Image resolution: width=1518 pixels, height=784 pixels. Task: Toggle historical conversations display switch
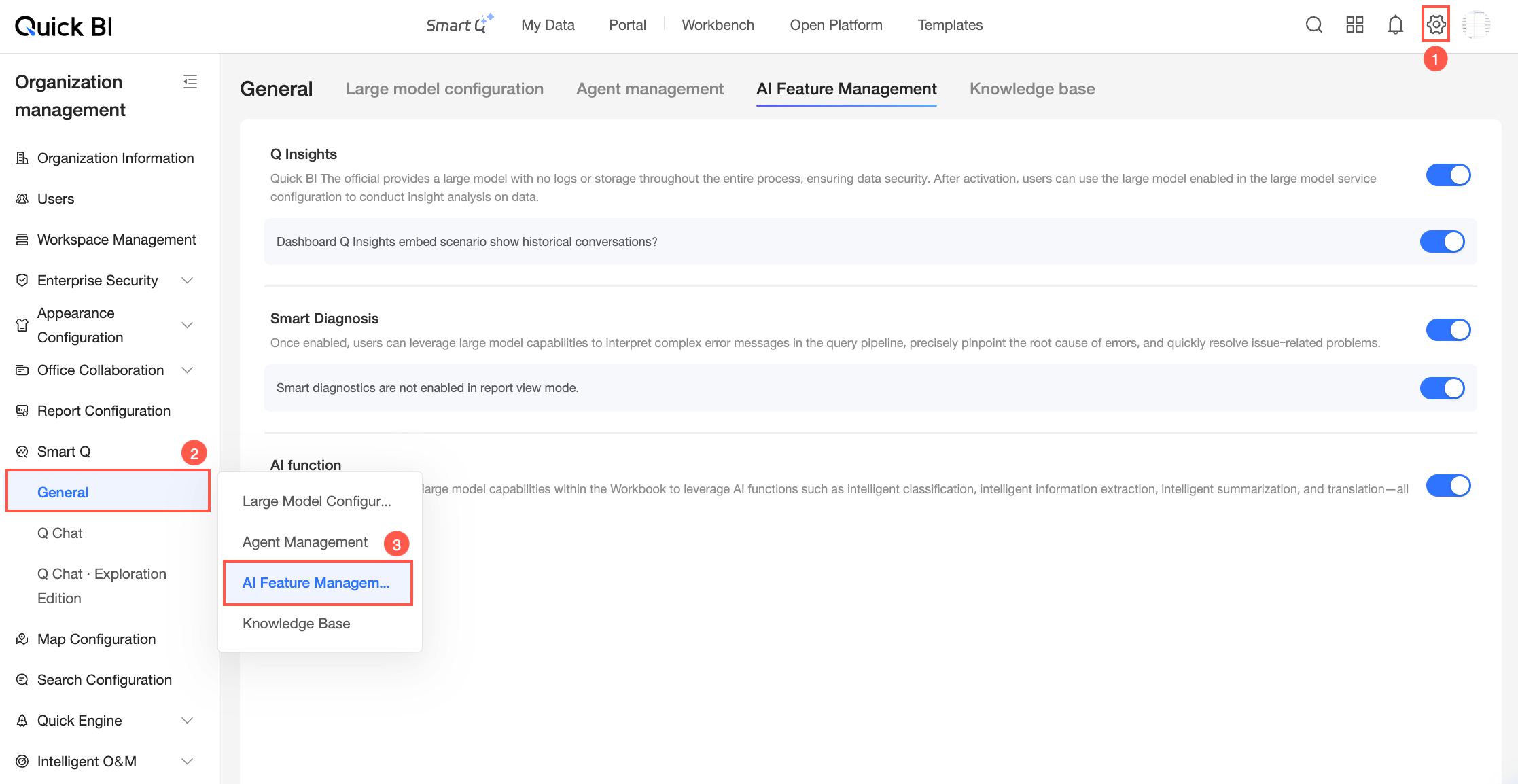1442,242
